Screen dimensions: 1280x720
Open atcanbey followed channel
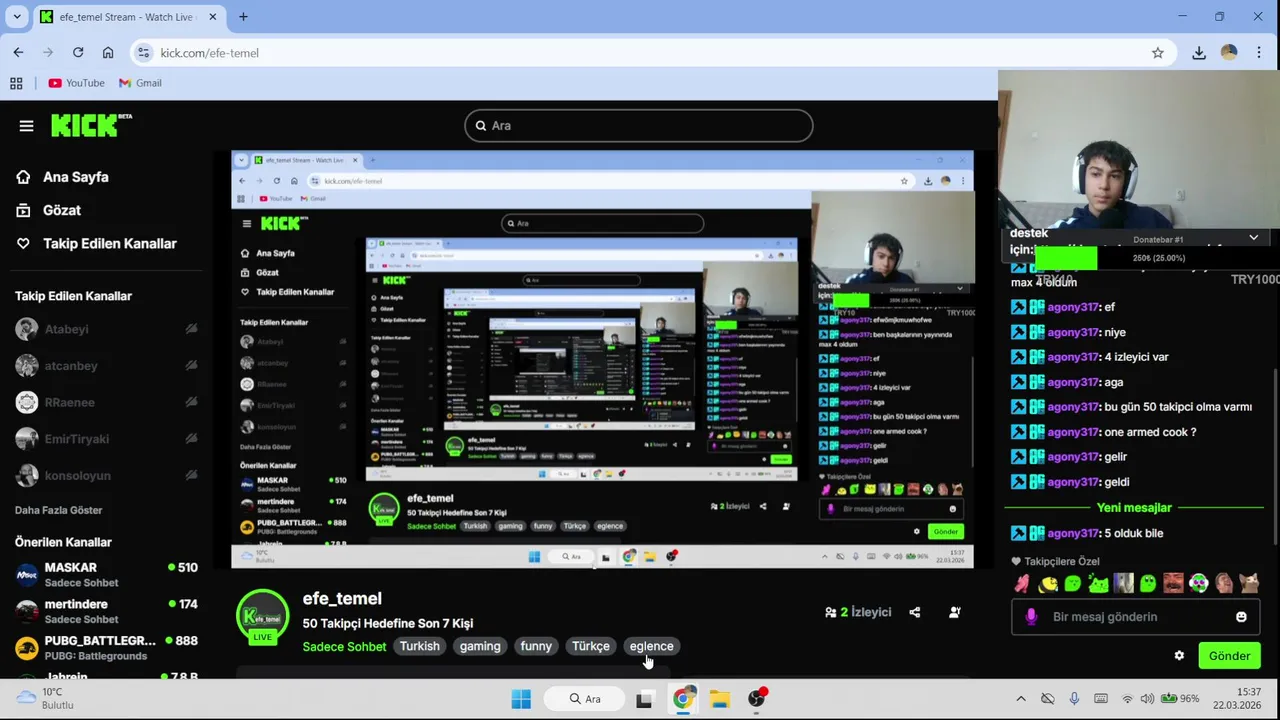coord(105,366)
